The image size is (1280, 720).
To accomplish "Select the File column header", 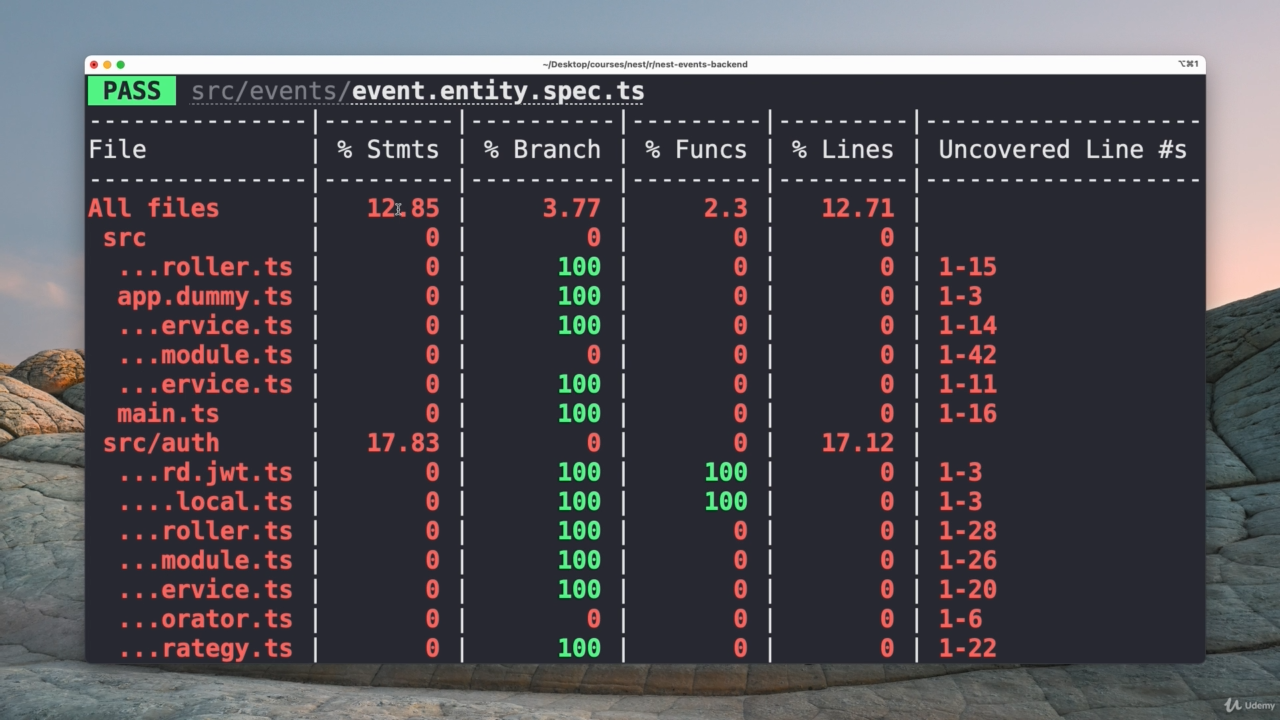I will point(117,150).
